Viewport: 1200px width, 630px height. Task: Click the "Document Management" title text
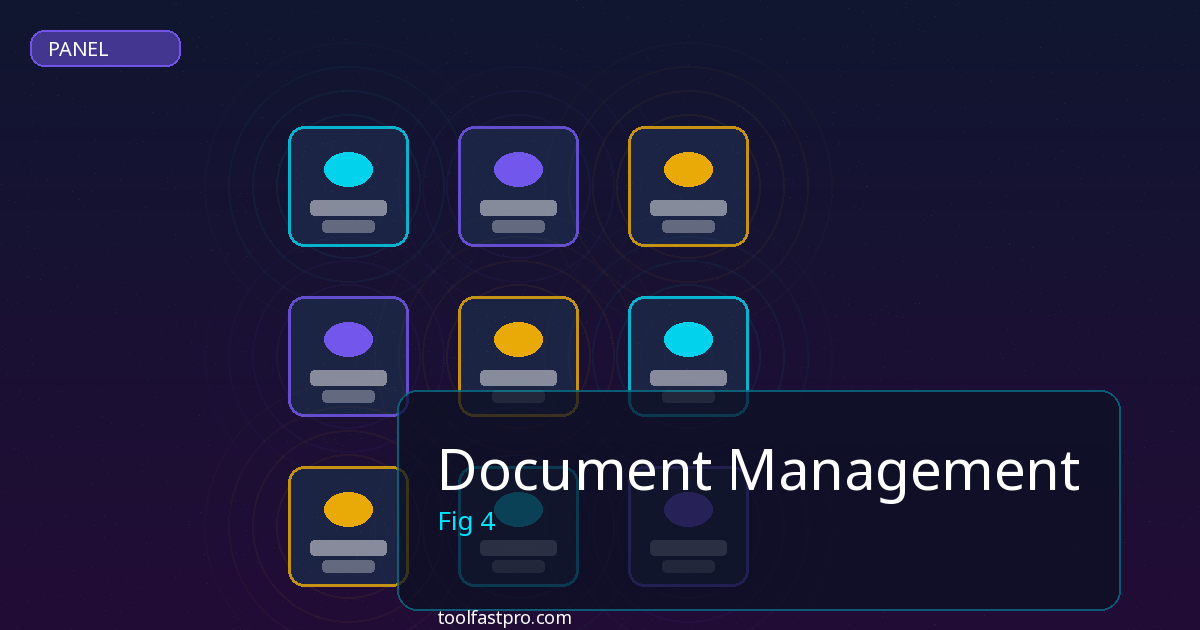point(759,470)
